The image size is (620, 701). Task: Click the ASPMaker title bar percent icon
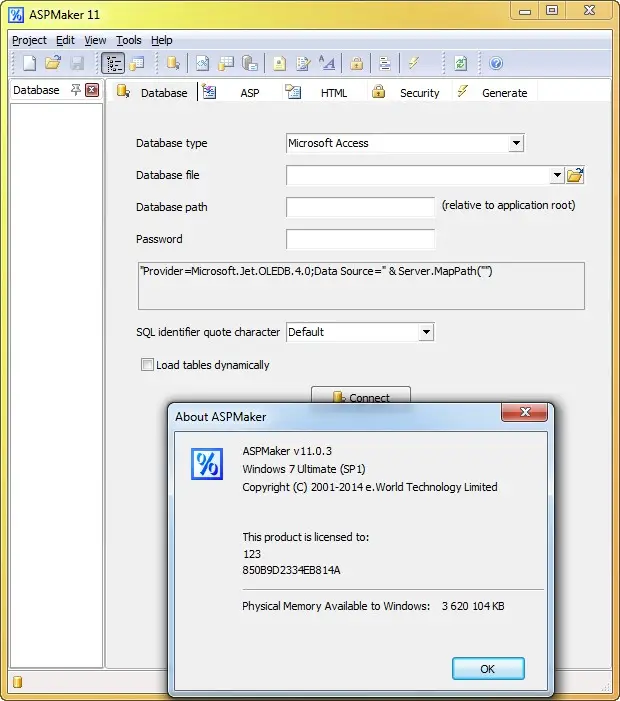point(16,15)
